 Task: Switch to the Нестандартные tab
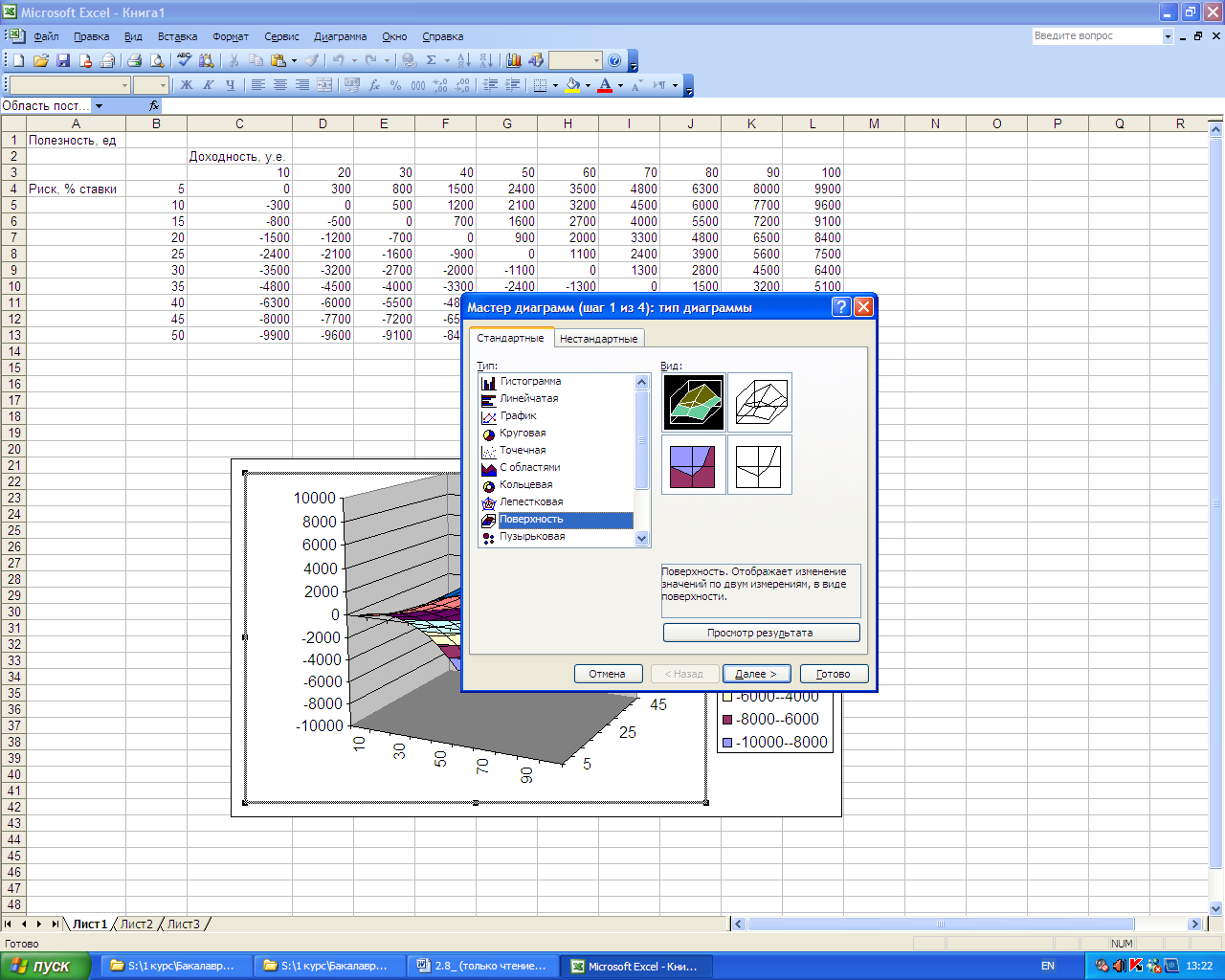click(598, 339)
